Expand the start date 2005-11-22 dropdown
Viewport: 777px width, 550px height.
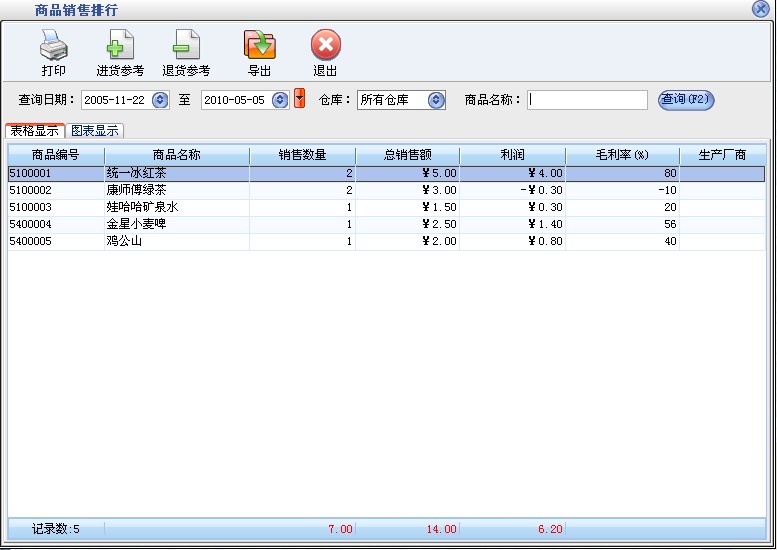click(x=160, y=100)
